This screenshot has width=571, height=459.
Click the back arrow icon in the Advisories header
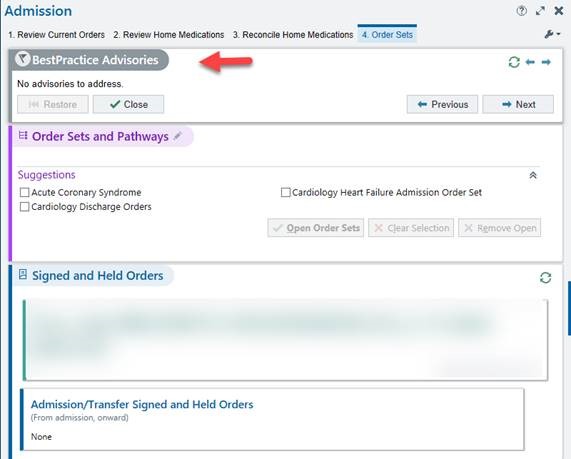530,62
